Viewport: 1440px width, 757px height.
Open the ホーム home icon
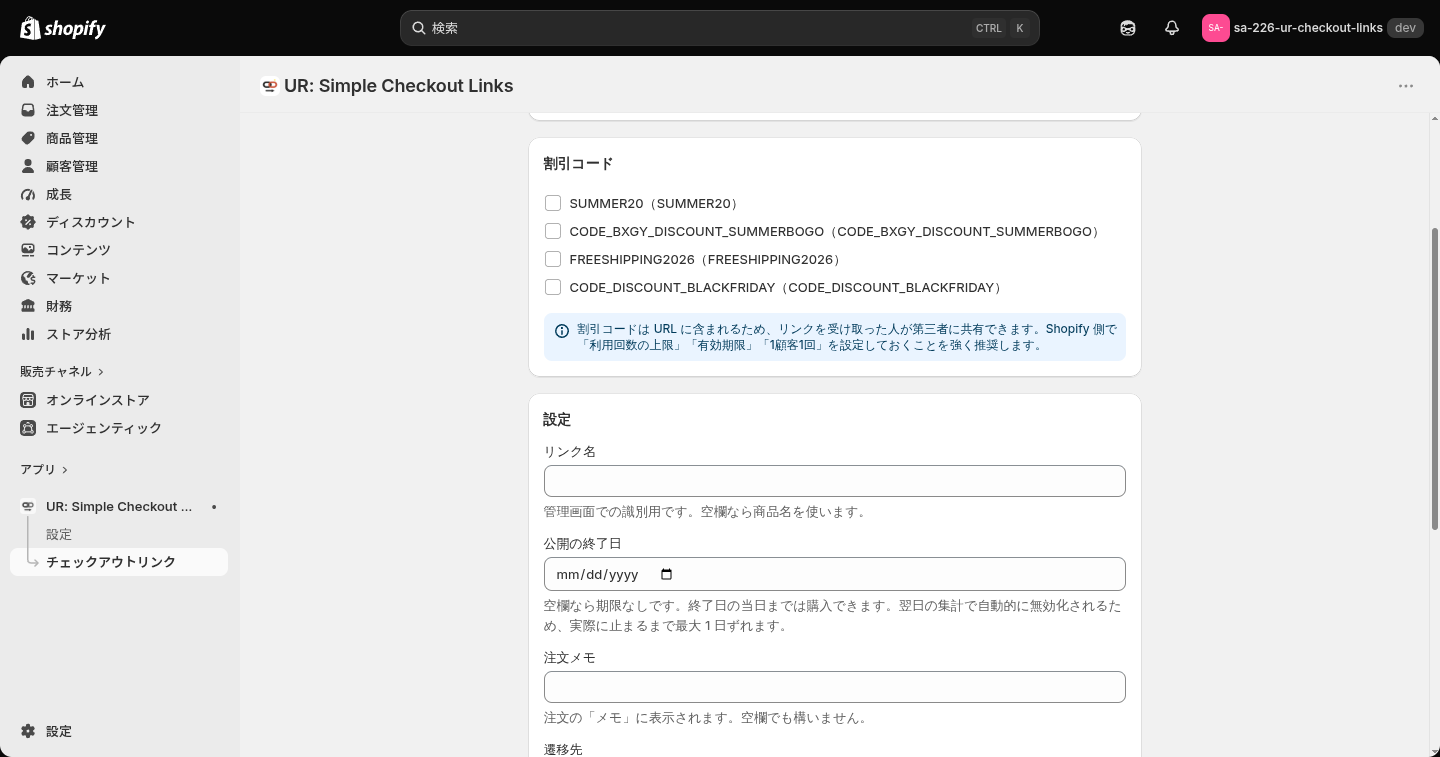point(28,82)
